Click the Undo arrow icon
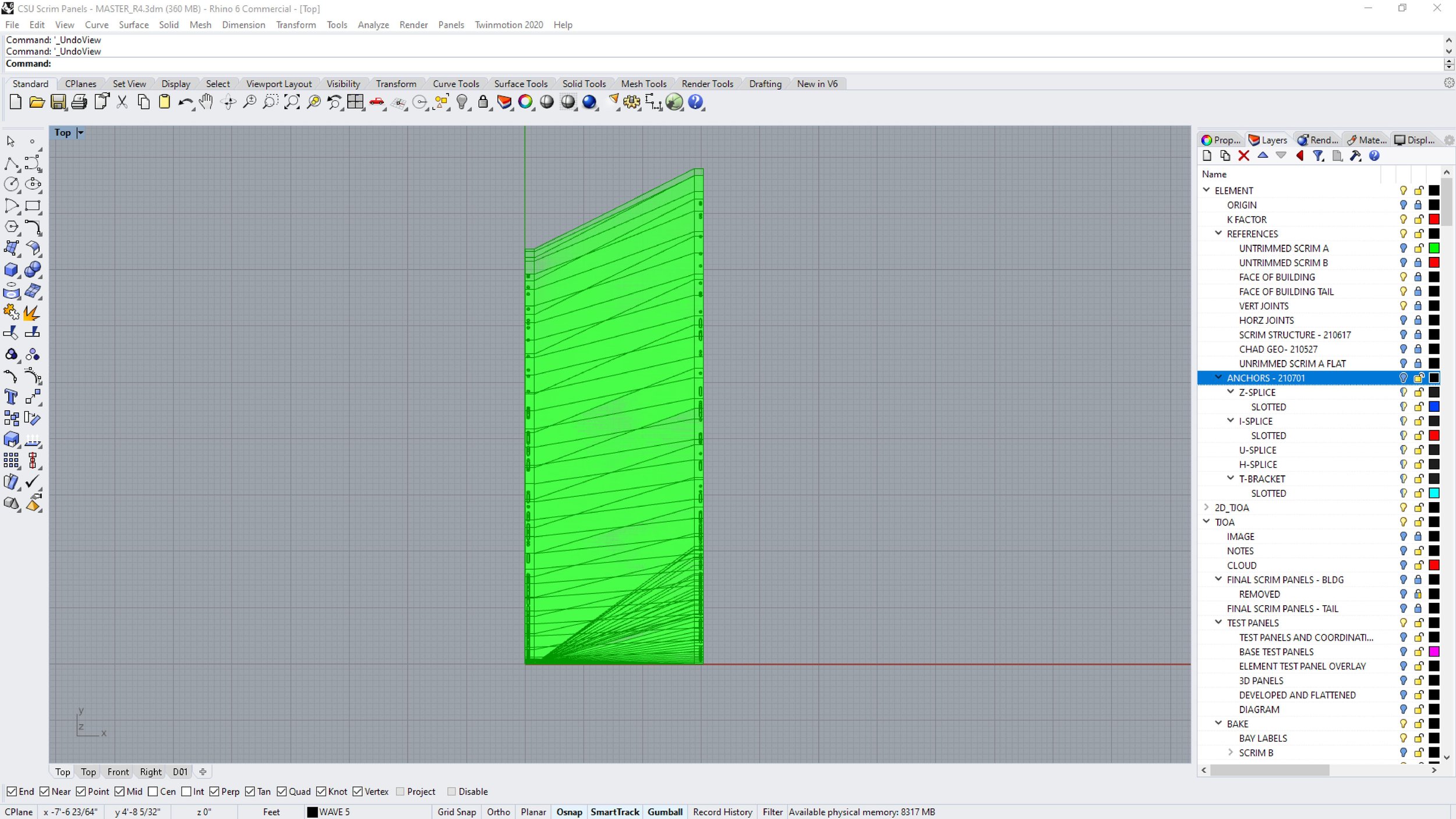1456x819 pixels. click(x=185, y=102)
